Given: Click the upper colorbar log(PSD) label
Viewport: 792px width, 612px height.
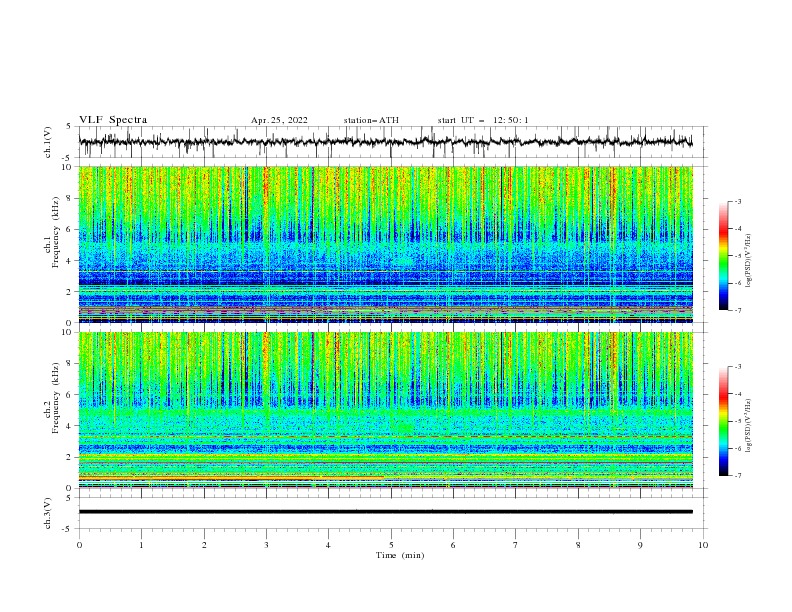Looking at the screenshot, I should coord(749,261).
